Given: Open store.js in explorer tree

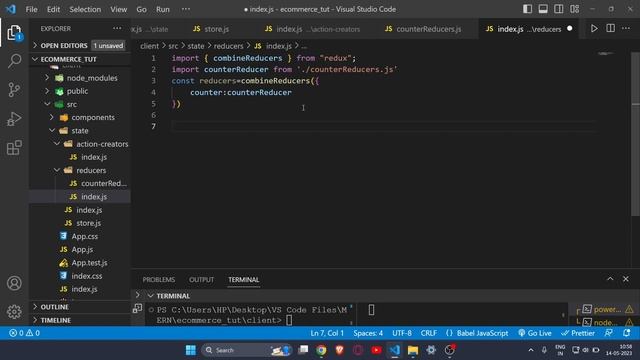Looking at the screenshot, I should (x=89, y=223).
